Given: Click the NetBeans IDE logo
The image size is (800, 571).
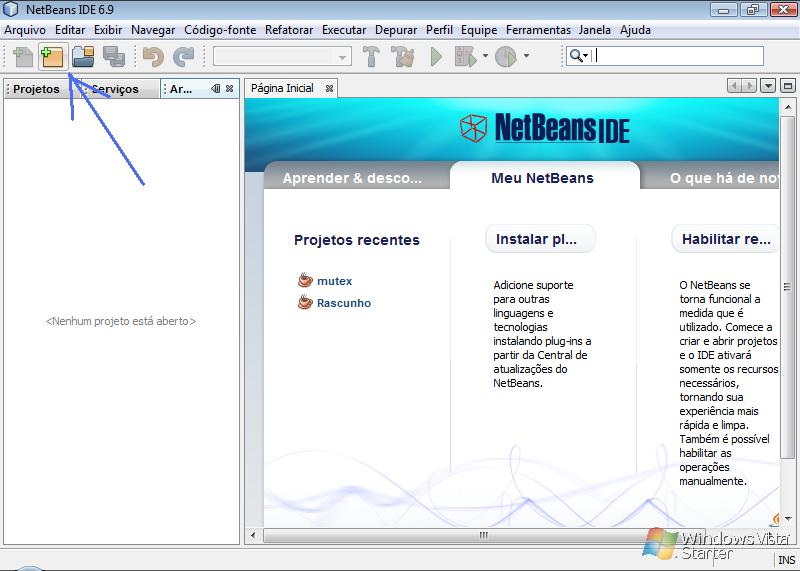Looking at the screenshot, I should [544, 128].
